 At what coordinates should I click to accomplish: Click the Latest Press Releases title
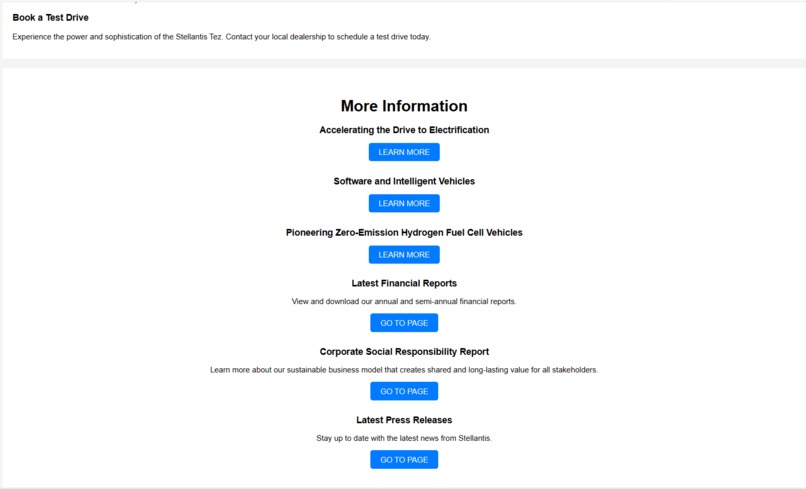click(x=404, y=420)
